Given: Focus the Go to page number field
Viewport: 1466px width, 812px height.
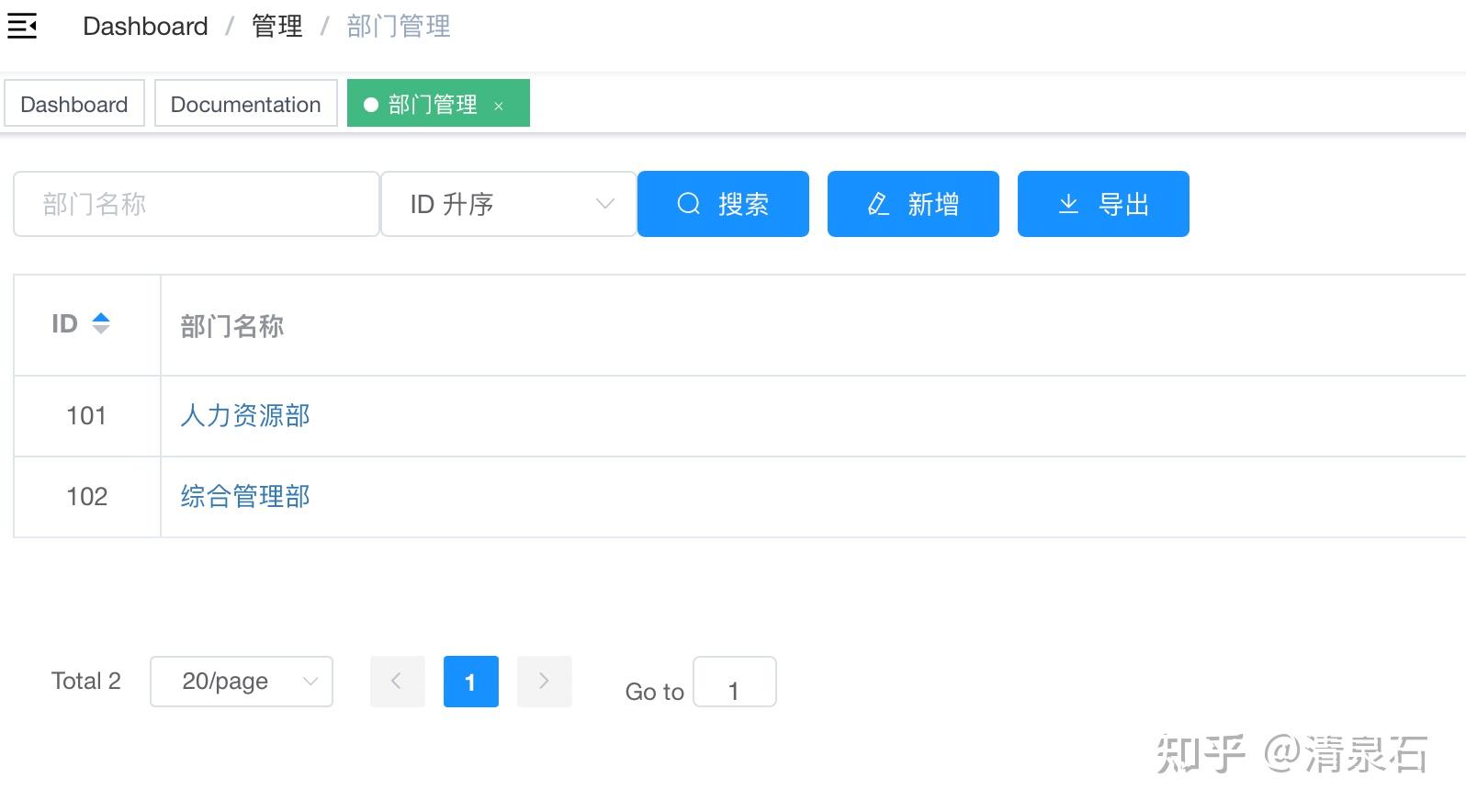Looking at the screenshot, I should 734,682.
